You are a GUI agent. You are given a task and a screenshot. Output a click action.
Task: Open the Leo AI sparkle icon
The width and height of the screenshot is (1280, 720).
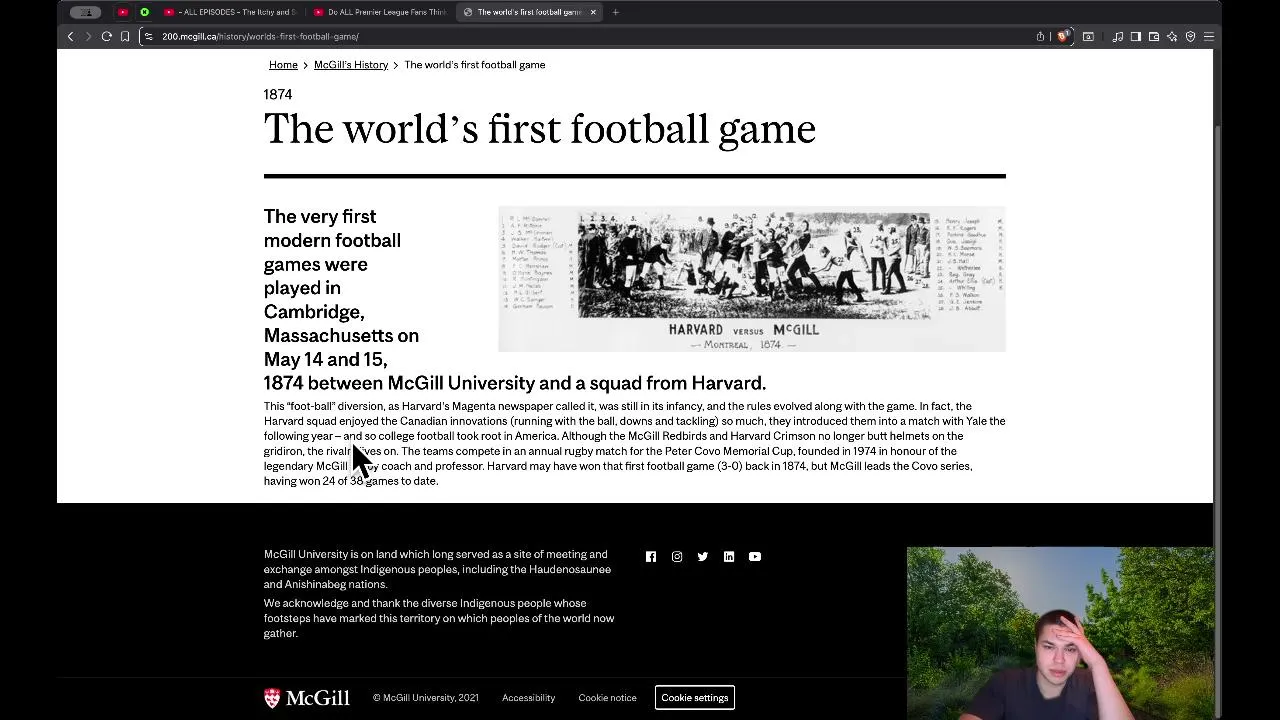coord(1172,36)
